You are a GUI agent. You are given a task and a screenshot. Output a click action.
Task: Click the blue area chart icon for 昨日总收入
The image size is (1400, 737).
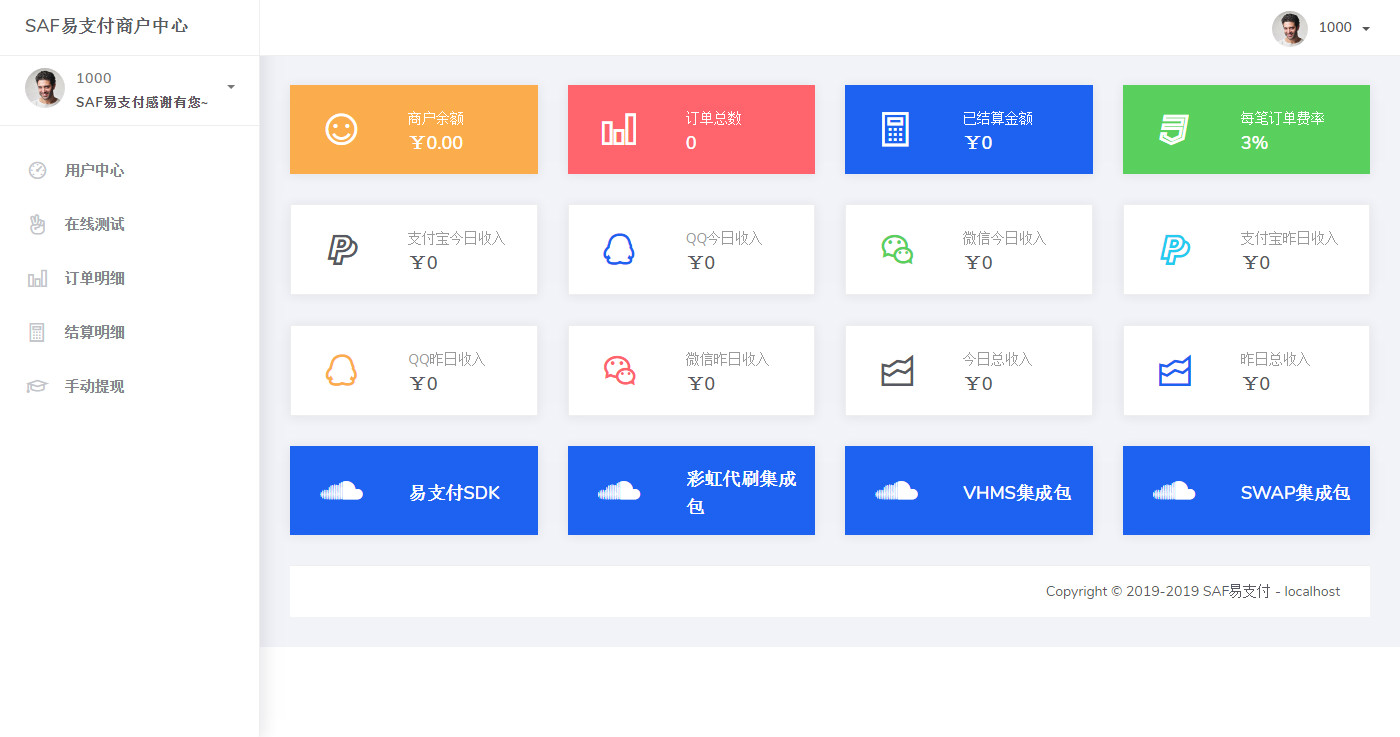pos(1174,371)
